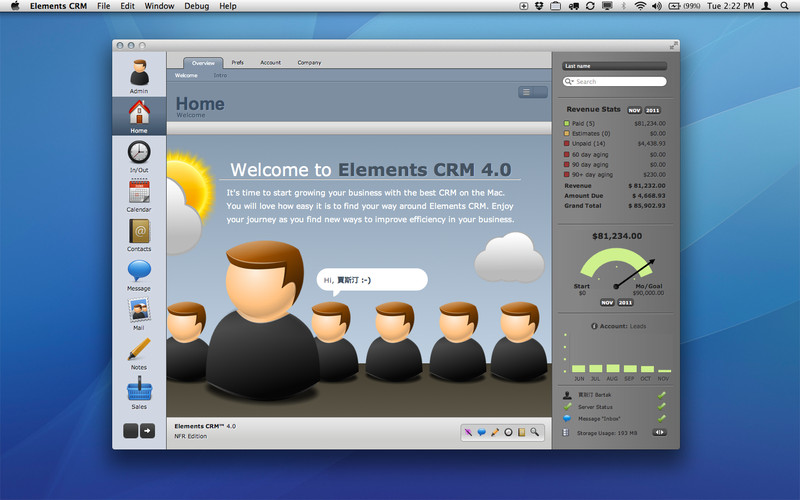Viewport: 800px width, 500px height.
Task: Open Spotlight search in menu bar
Action: pos(785,6)
